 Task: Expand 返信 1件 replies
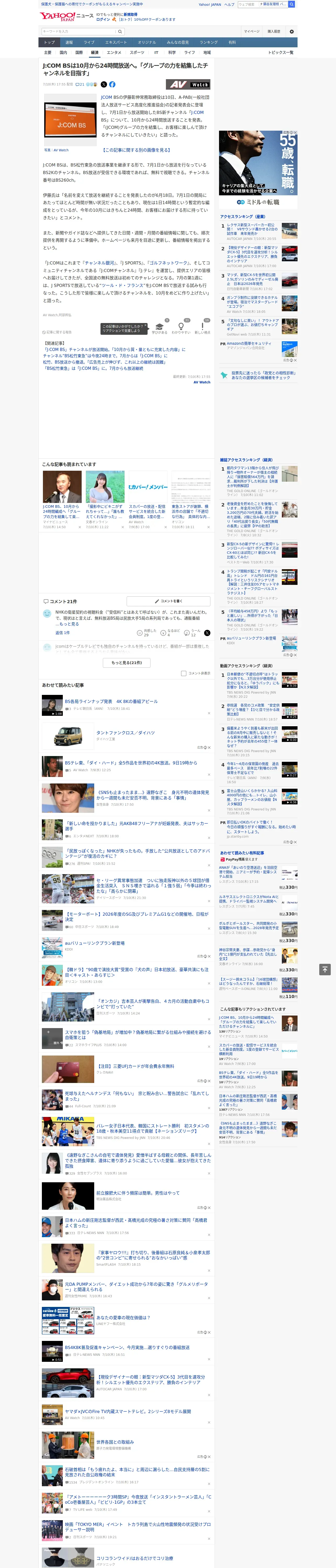tap(62, 633)
